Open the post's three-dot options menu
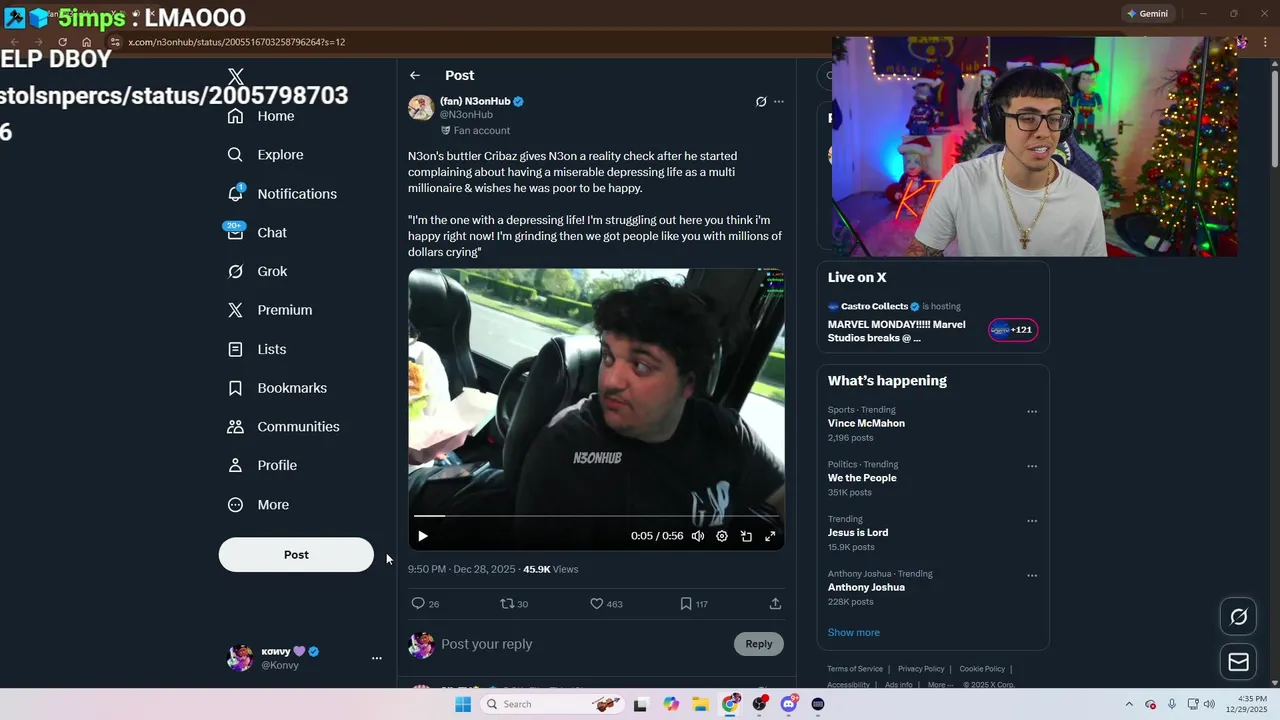This screenshot has width=1280, height=720. pyautogui.click(x=779, y=102)
